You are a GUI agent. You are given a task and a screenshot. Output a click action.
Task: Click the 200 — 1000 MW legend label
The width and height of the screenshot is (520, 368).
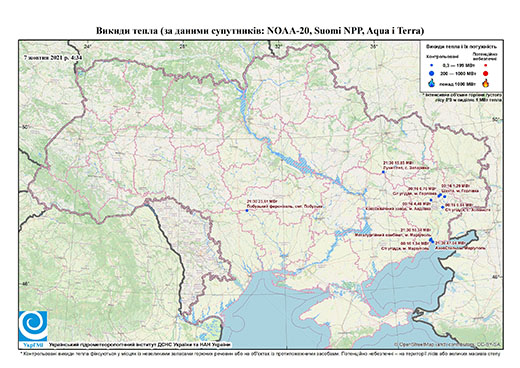[457, 74]
